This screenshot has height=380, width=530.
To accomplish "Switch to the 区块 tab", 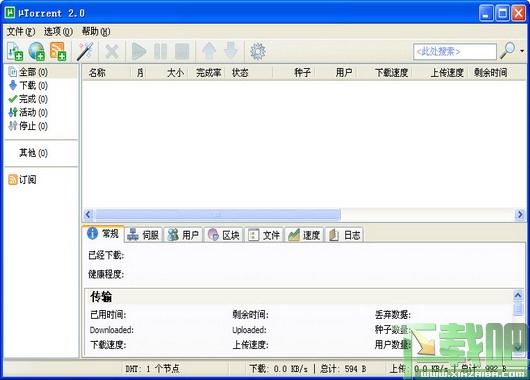I will (x=223, y=235).
